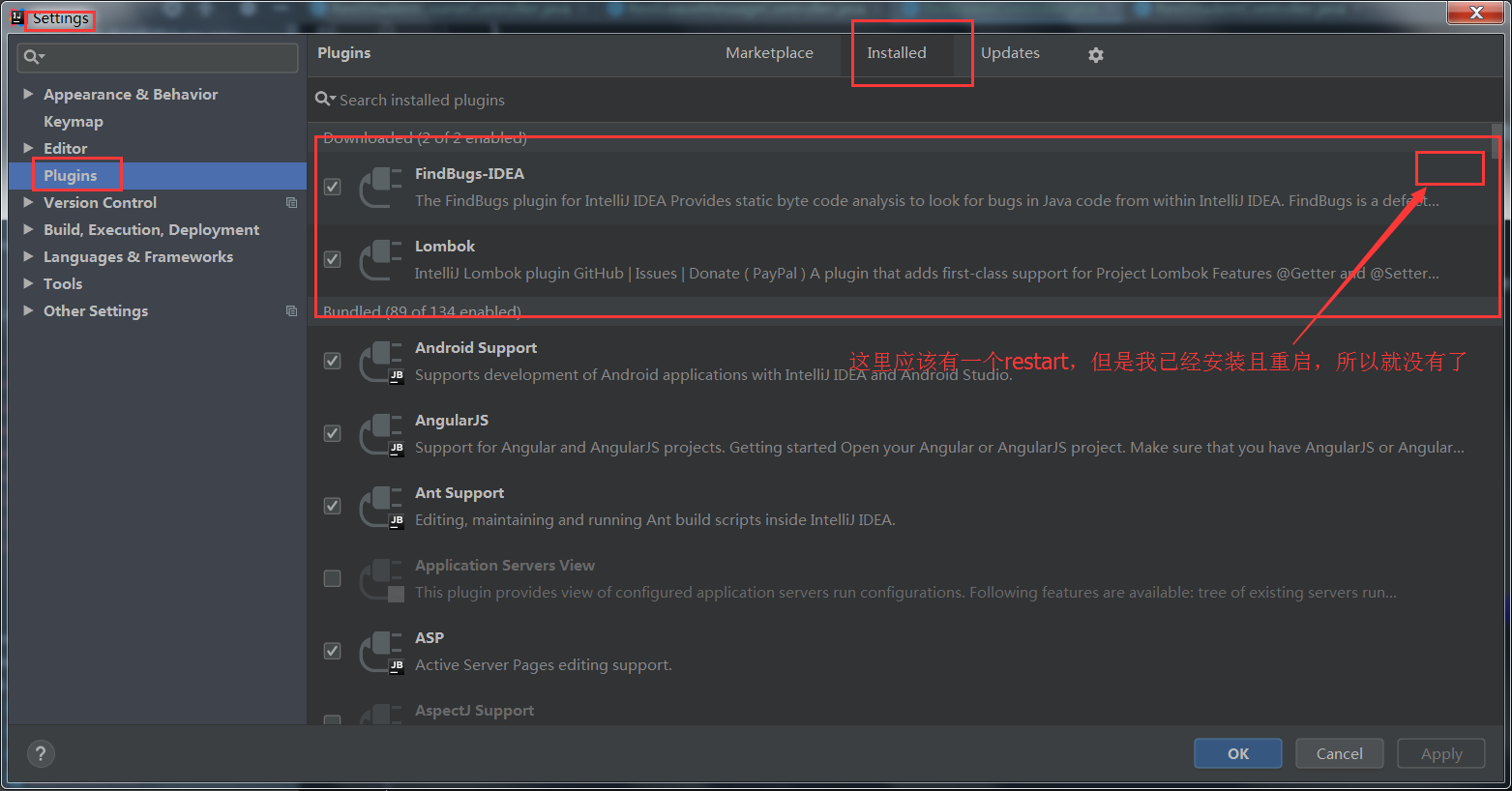Screen dimensions: 1512x791
Task: Click the ASP plugin icon
Action: 381,652
